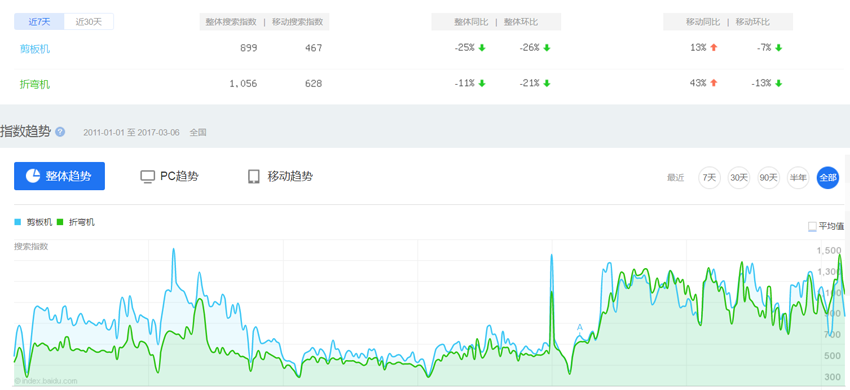850x390 pixels.
Task: Click the green down arrow beside -25%
Action: [x=482, y=48]
